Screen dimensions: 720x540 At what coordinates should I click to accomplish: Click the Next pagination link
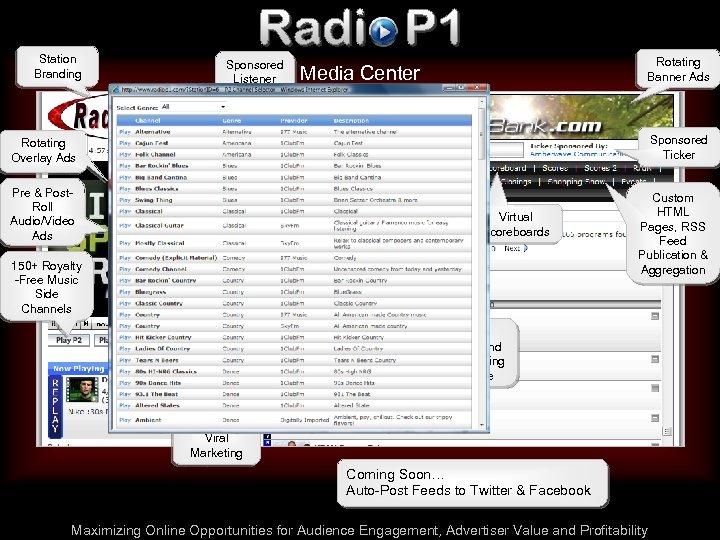(516, 248)
